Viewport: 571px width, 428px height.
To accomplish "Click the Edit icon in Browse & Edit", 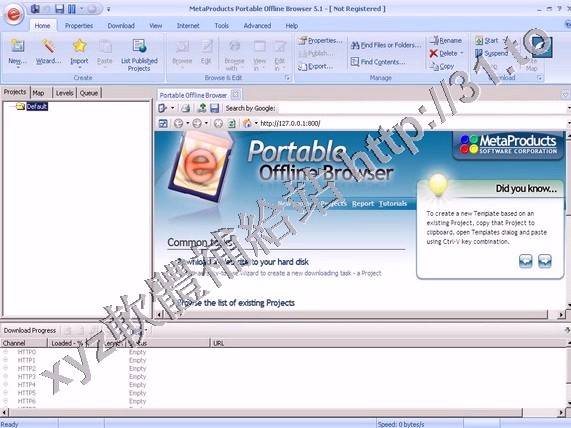I will pyautogui.click(x=206, y=47).
